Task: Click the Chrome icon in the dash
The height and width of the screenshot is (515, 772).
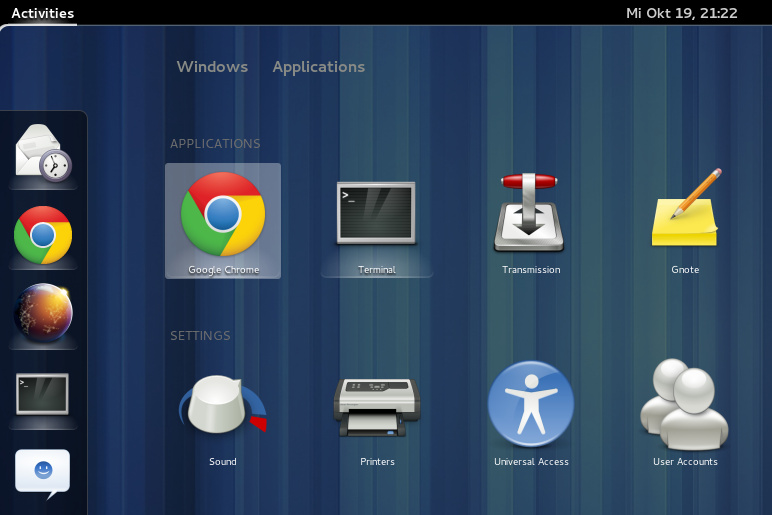Action: [x=43, y=235]
